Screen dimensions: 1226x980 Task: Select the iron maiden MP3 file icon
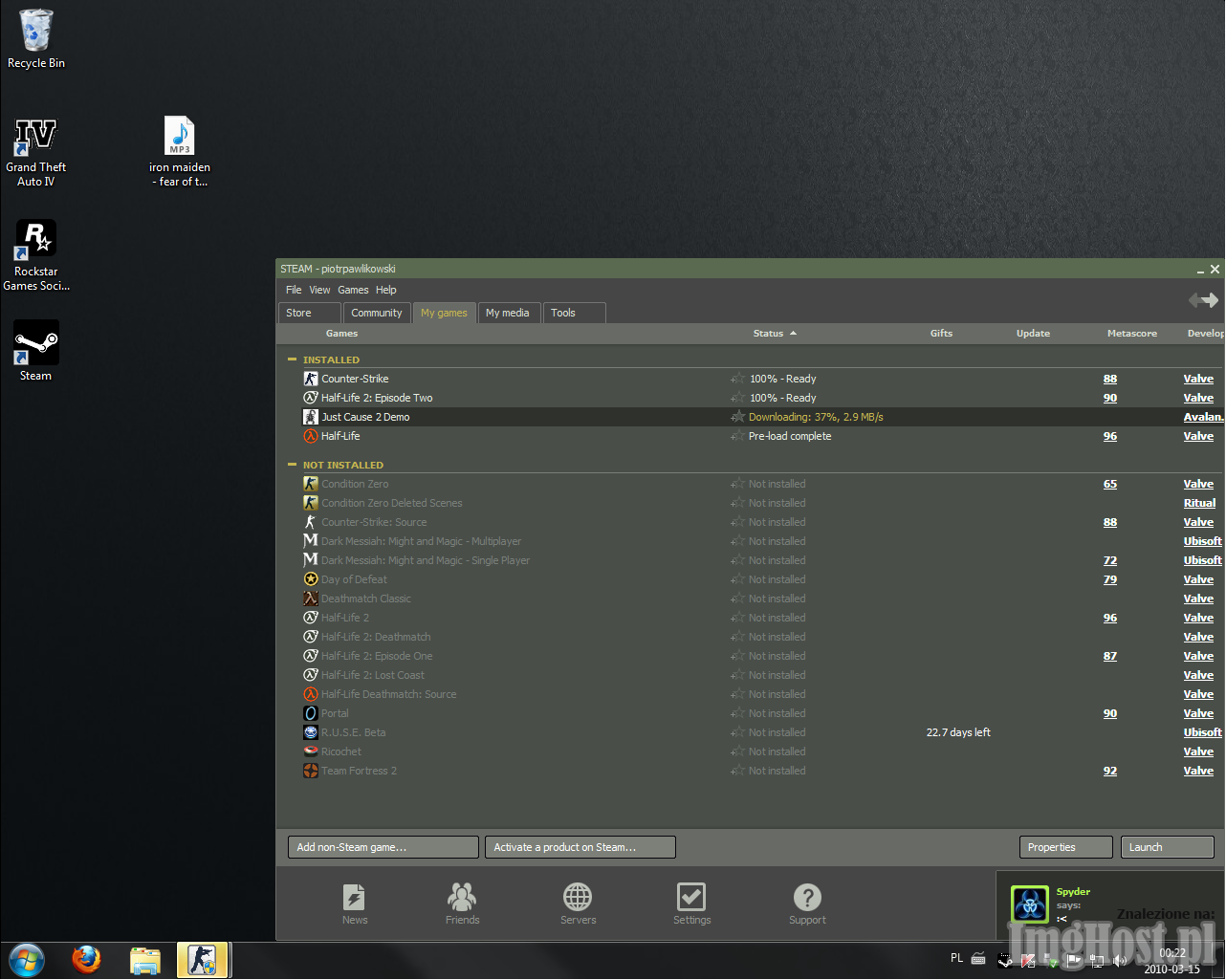tap(180, 136)
